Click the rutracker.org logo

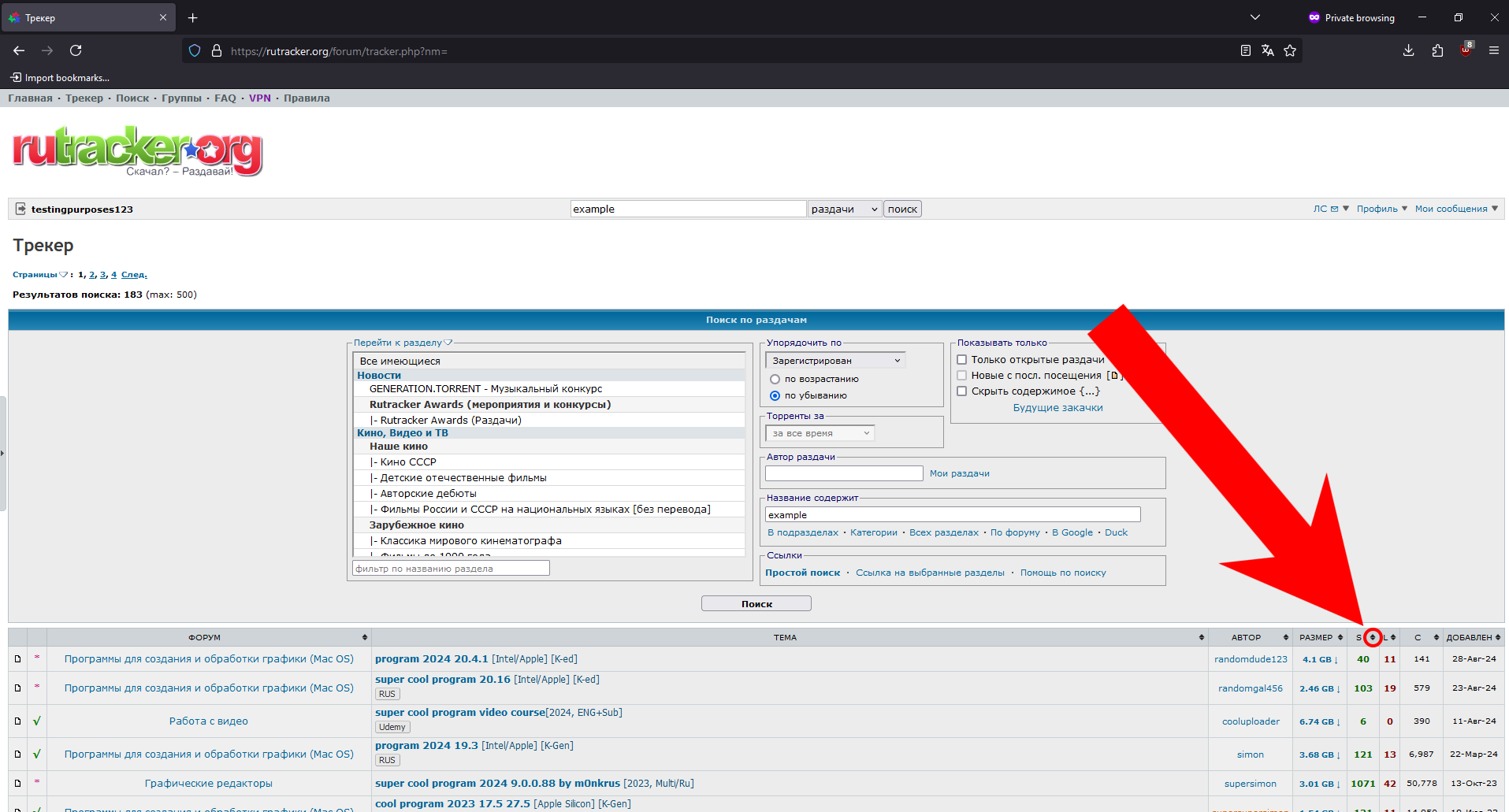(x=138, y=150)
